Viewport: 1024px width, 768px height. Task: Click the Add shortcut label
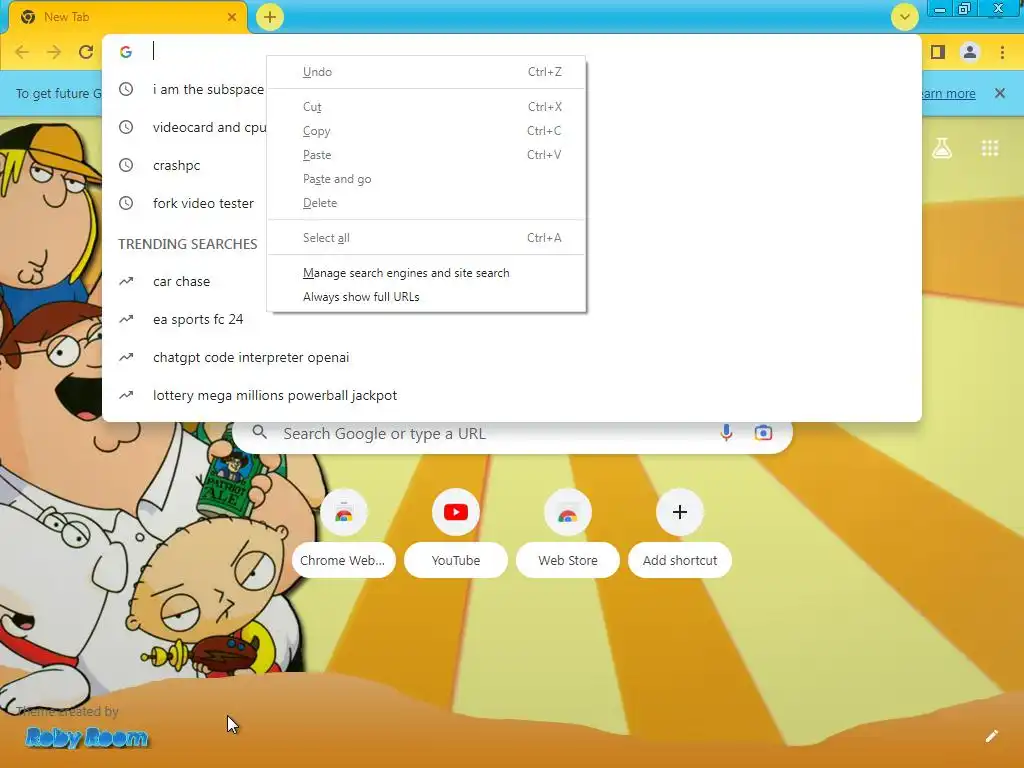click(x=680, y=560)
